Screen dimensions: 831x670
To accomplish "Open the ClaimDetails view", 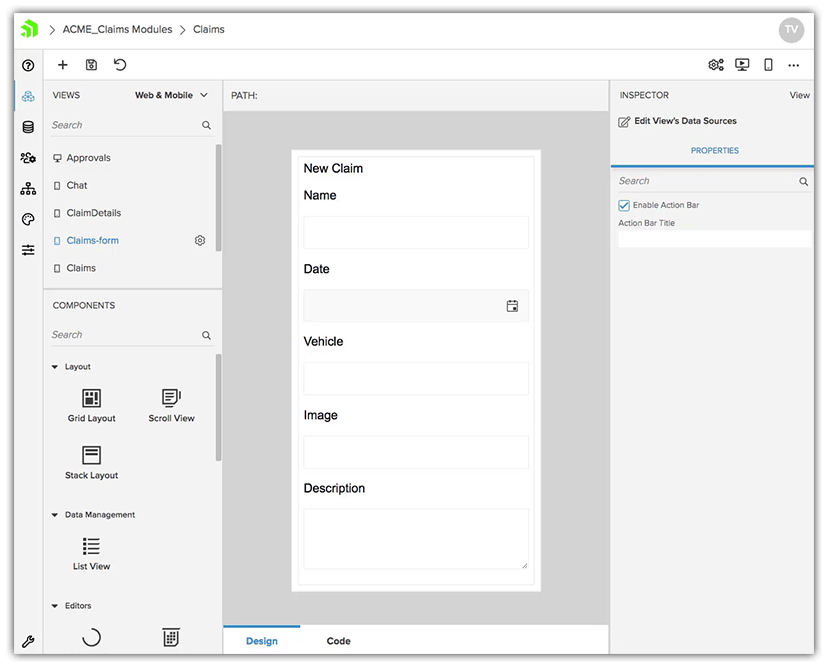I will (x=93, y=213).
